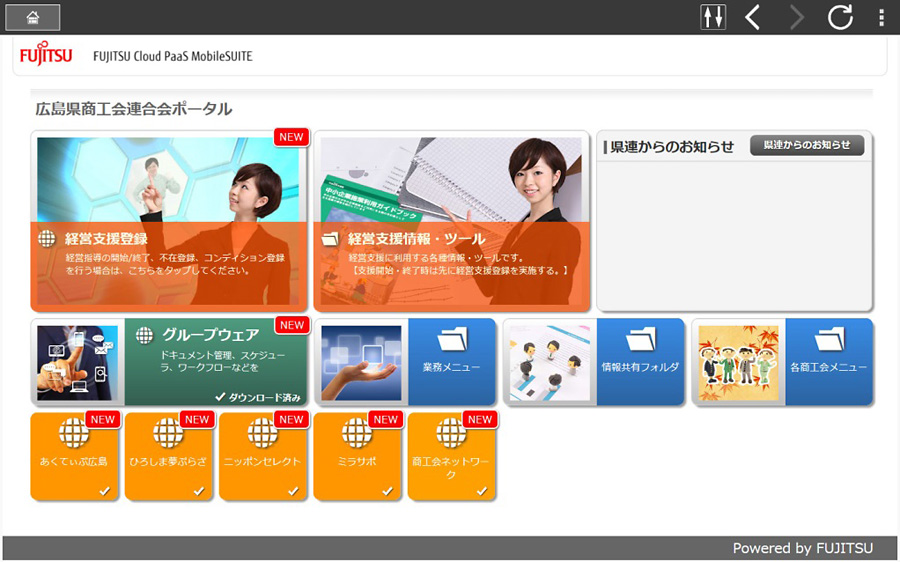
Task: Open the three-dot overflow menu
Action: [881, 17]
